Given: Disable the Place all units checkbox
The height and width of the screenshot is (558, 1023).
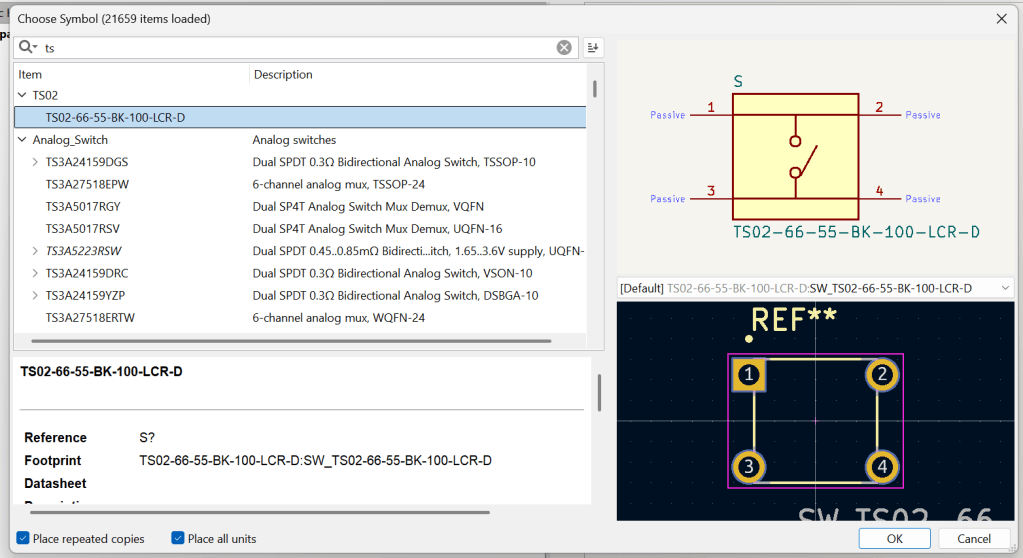Looking at the screenshot, I should pos(178,539).
